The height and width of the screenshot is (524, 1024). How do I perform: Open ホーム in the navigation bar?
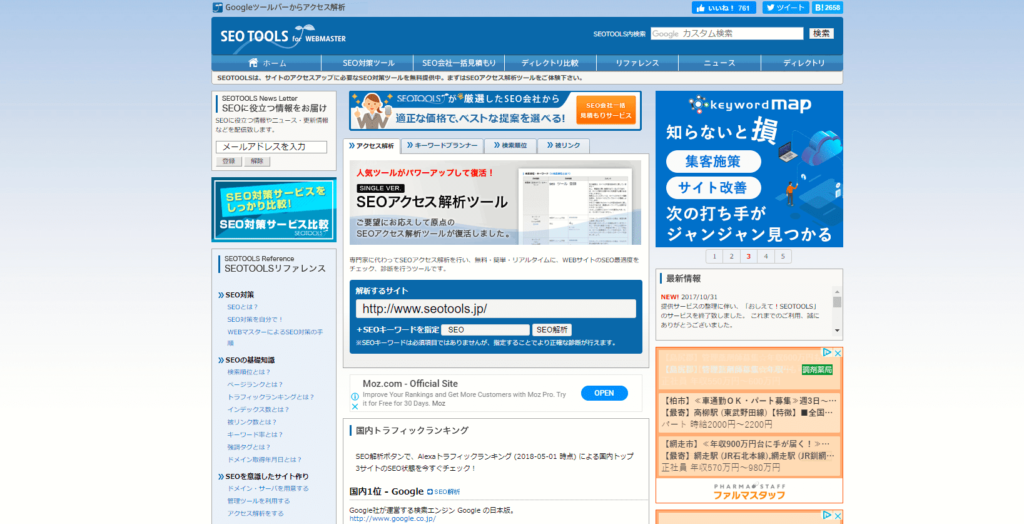(267, 63)
